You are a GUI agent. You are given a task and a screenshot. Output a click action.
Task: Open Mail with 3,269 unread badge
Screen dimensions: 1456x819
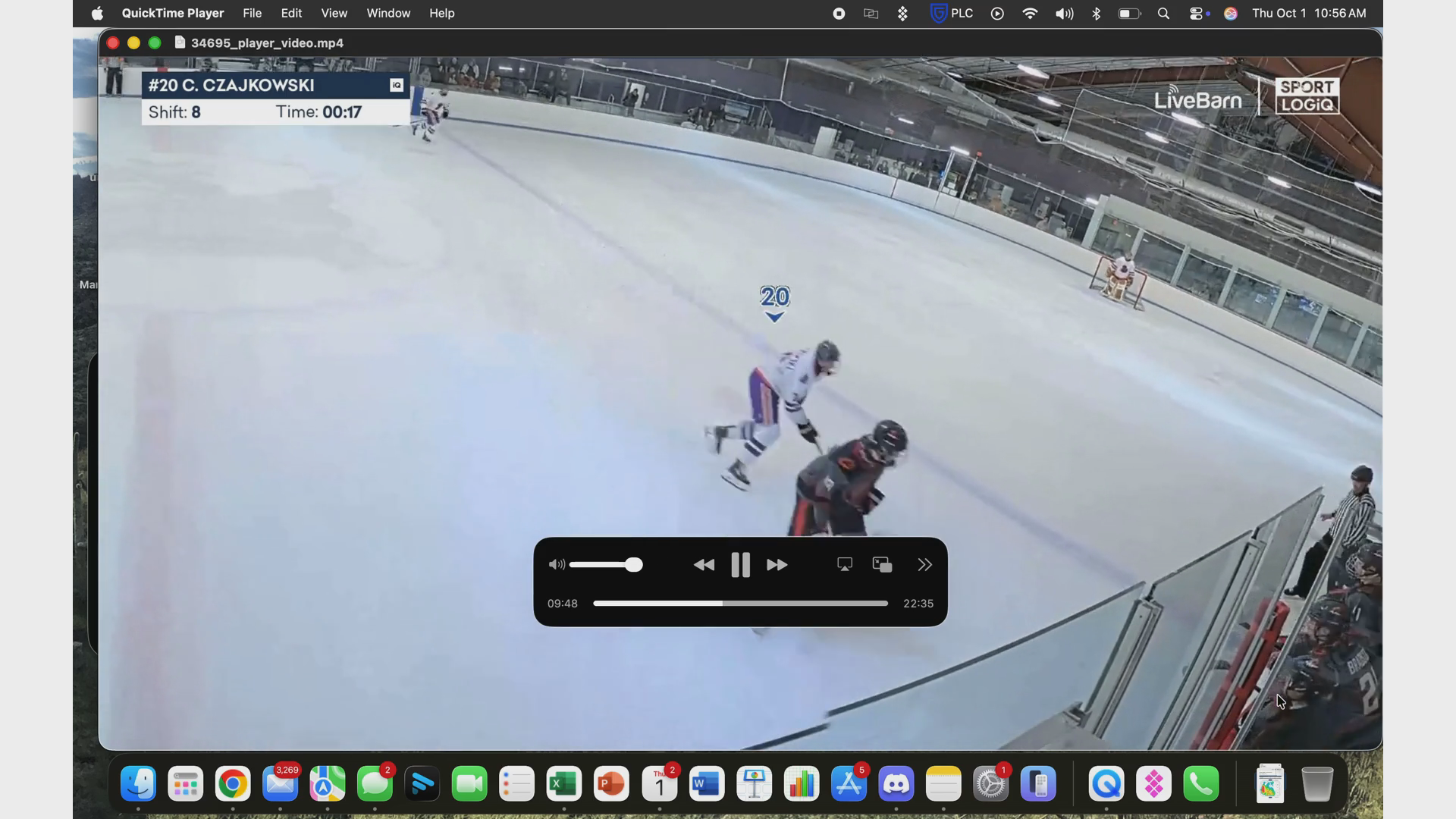[280, 784]
